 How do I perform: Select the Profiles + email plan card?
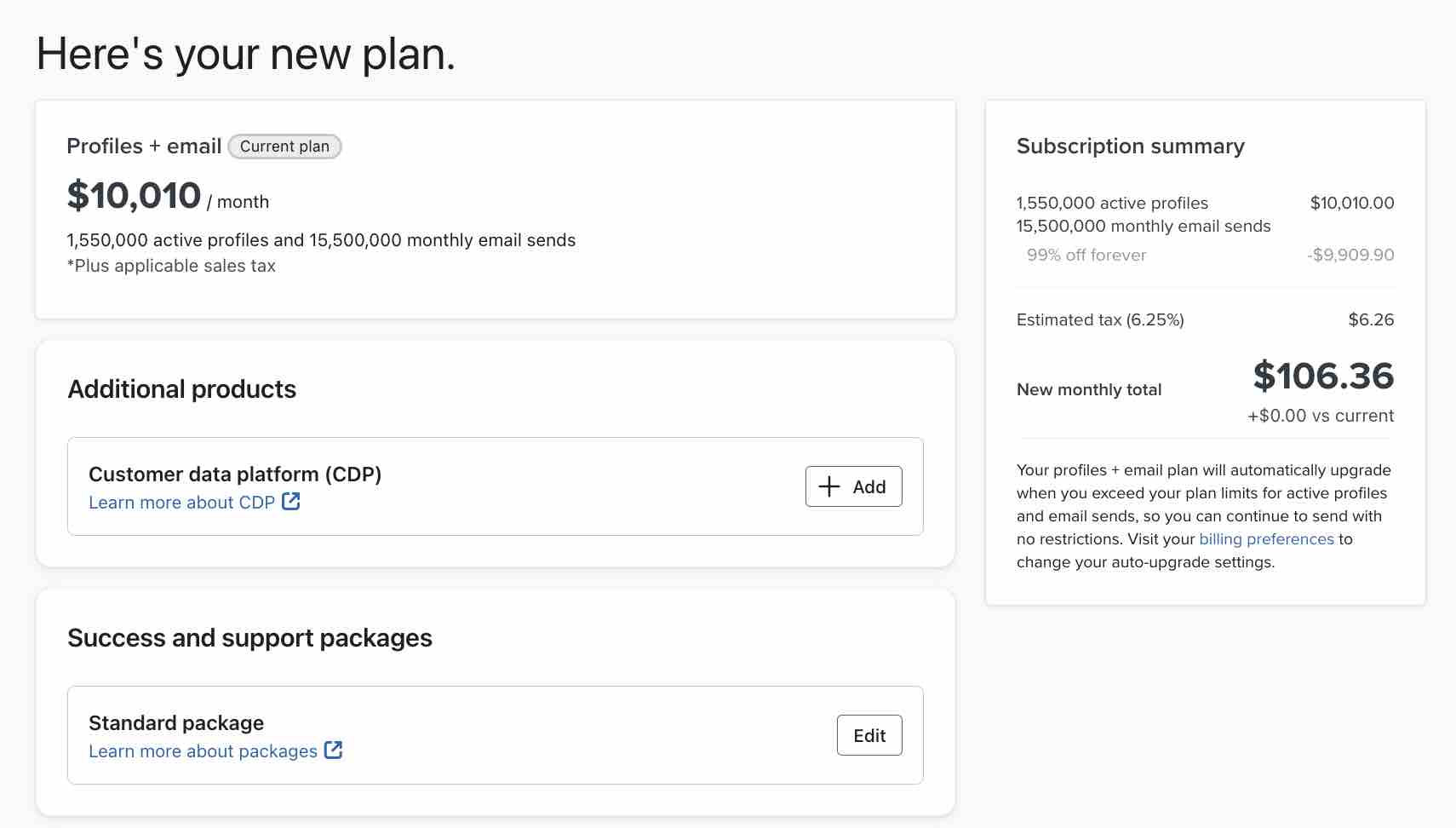coord(496,208)
